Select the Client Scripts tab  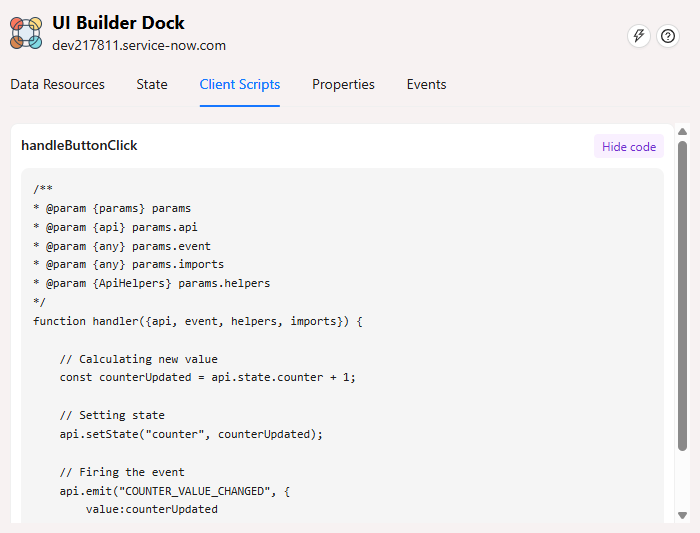click(240, 85)
